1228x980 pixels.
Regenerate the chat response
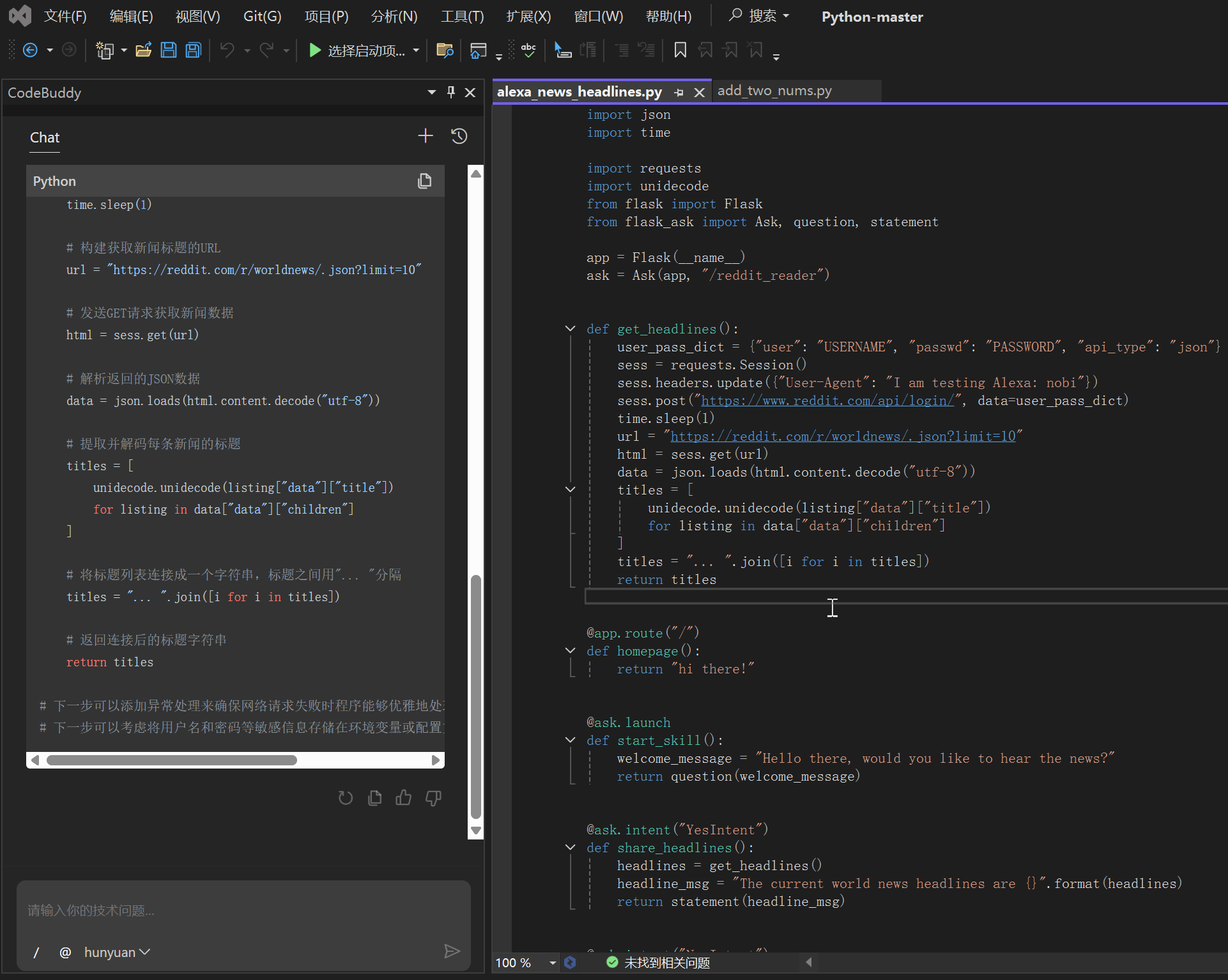[345, 797]
